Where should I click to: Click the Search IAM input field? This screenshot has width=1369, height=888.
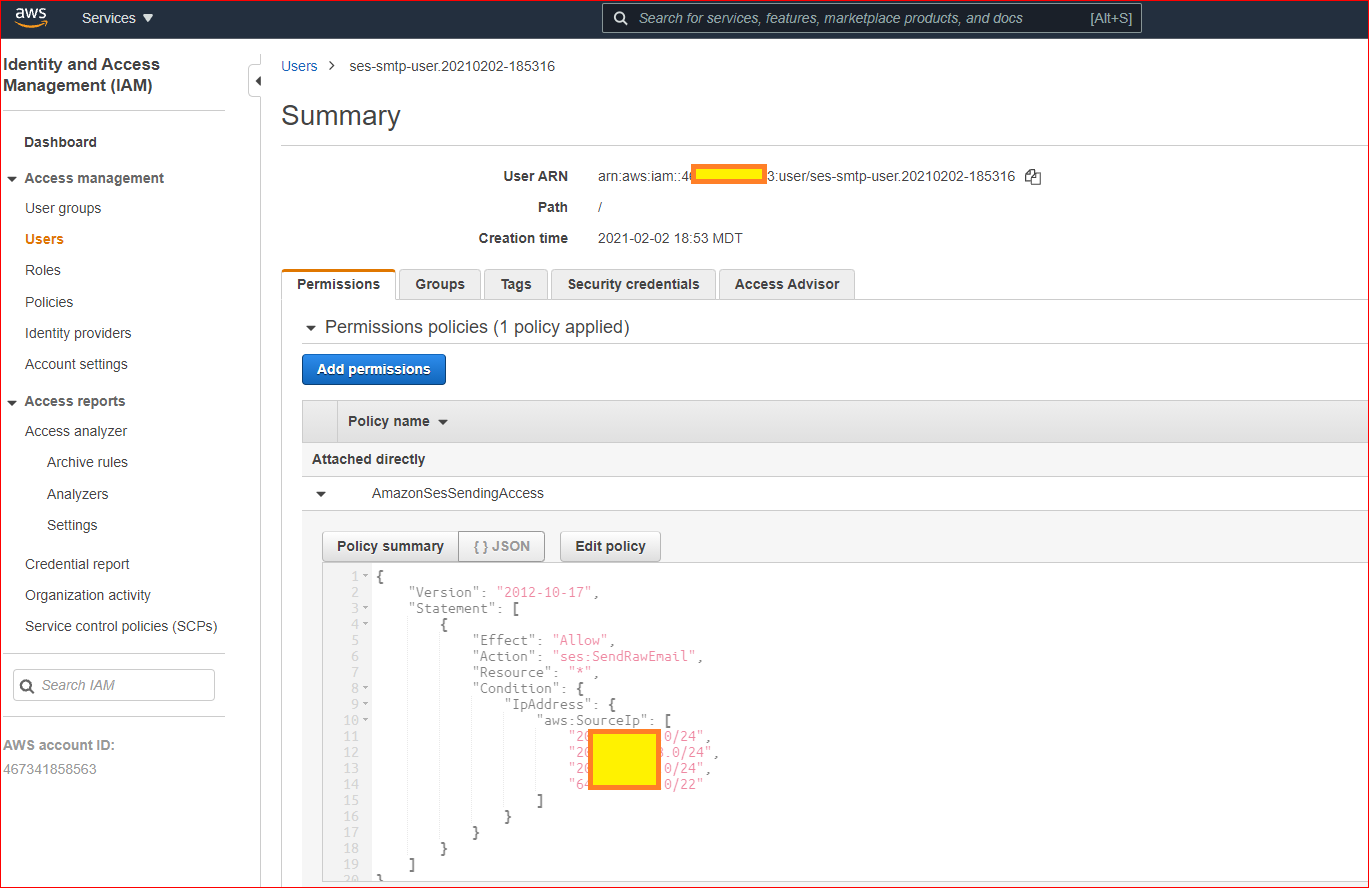tap(114, 685)
